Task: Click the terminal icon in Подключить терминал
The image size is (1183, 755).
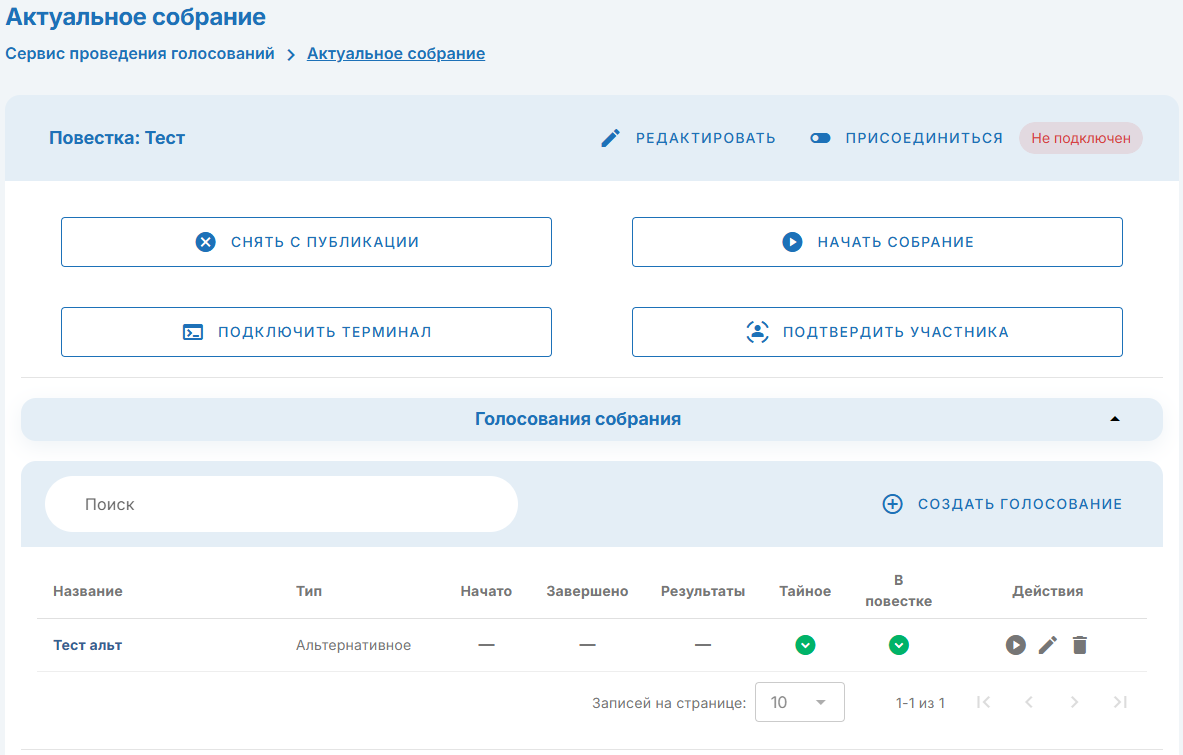Action: click(x=193, y=332)
